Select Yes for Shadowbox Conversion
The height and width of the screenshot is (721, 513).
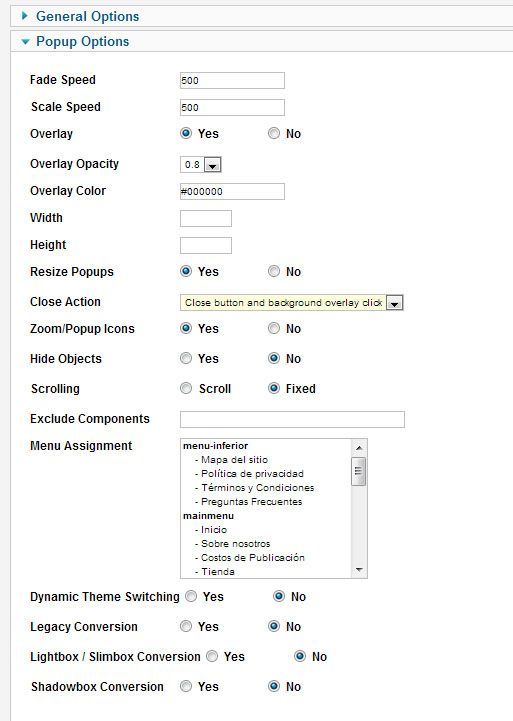(186, 686)
